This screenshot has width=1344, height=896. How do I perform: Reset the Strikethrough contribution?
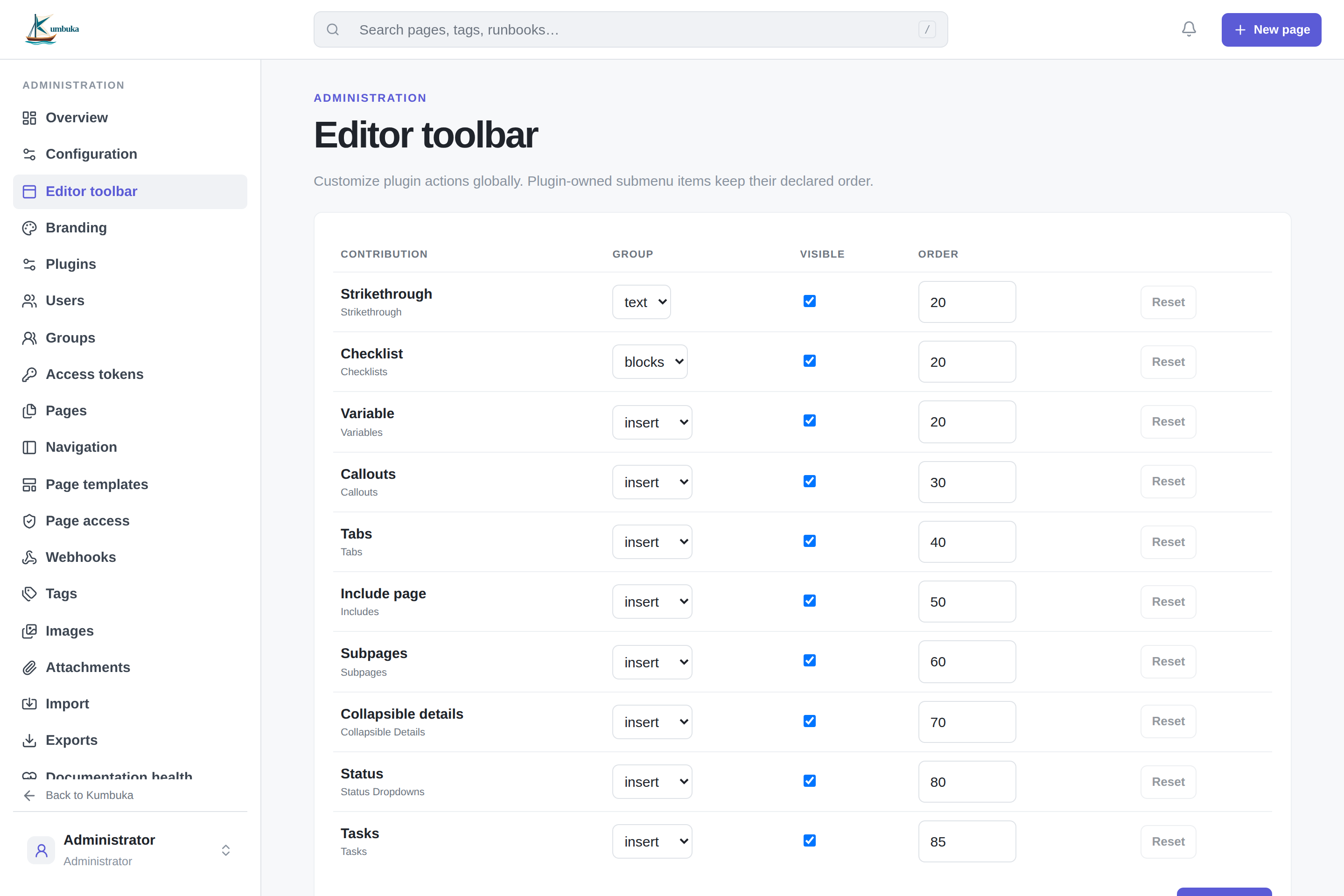(x=1168, y=302)
